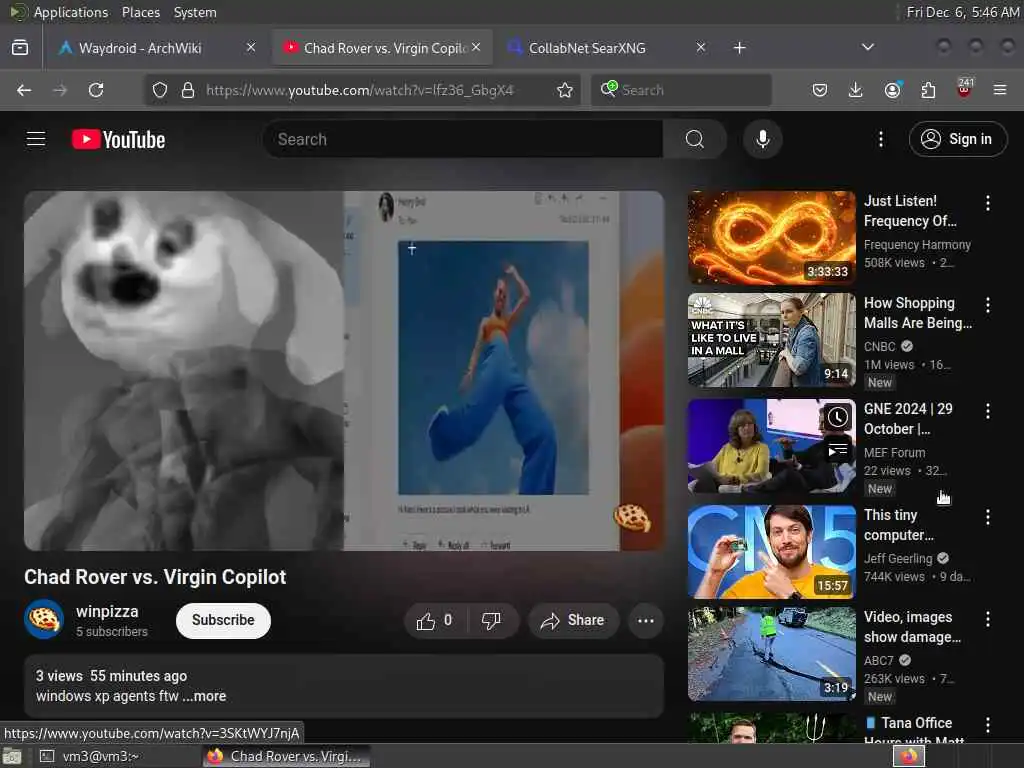The width and height of the screenshot is (1024, 768).
Task: Open Firefox account icon
Action: point(892,90)
